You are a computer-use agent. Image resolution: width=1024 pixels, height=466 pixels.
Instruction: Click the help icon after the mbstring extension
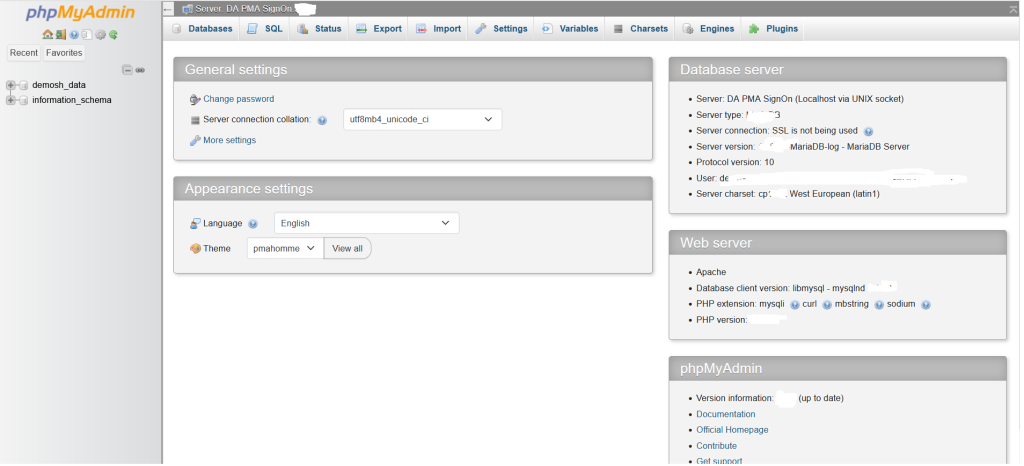(878, 305)
